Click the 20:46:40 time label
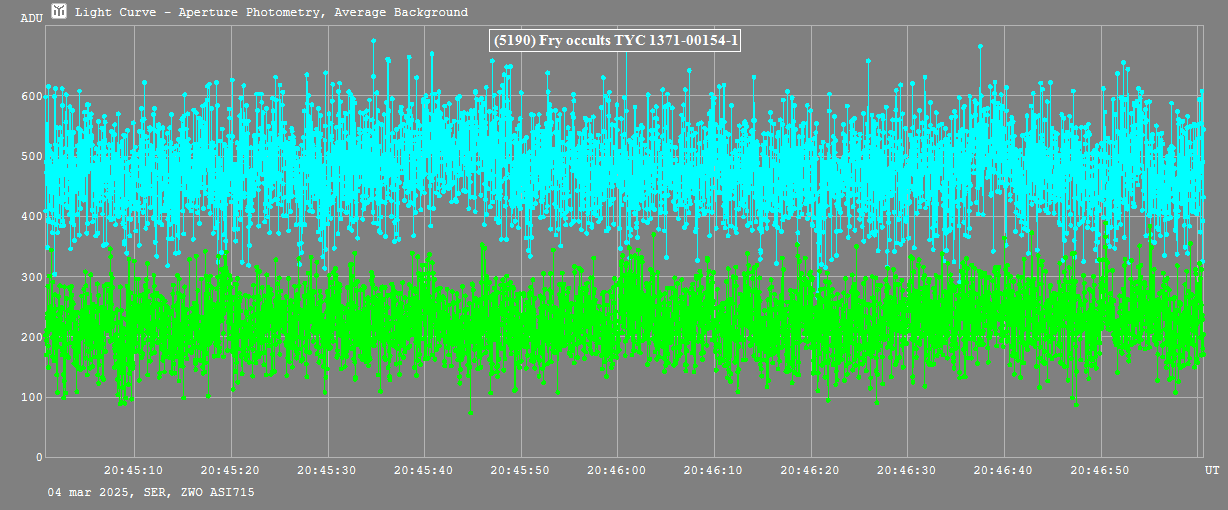 1004,469
